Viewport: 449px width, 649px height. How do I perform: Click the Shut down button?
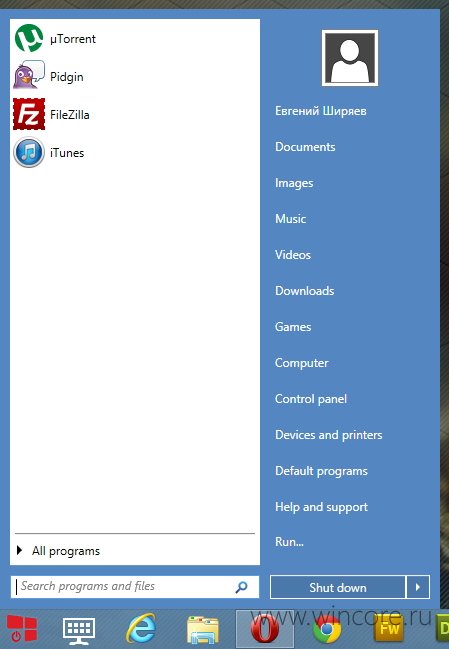338,587
